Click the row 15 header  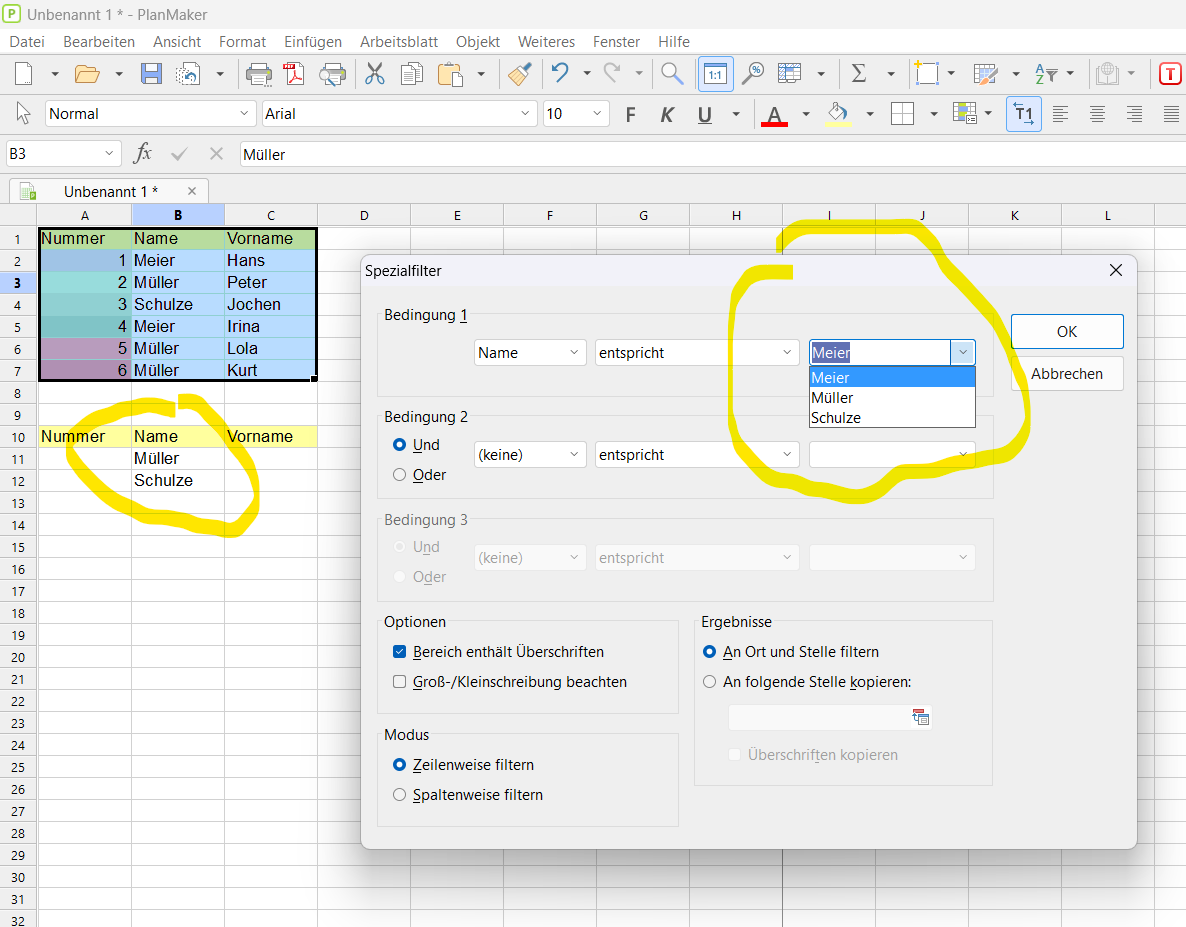coord(18,547)
